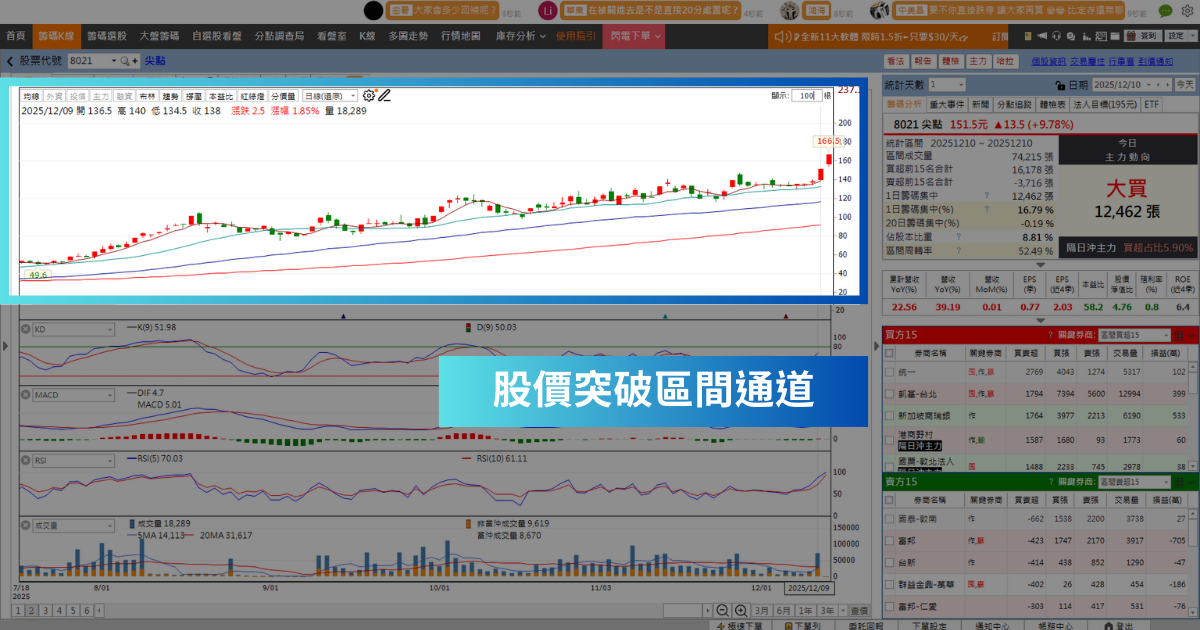Toggle 均線 indicator button
The height and width of the screenshot is (630, 1200).
(31, 96)
